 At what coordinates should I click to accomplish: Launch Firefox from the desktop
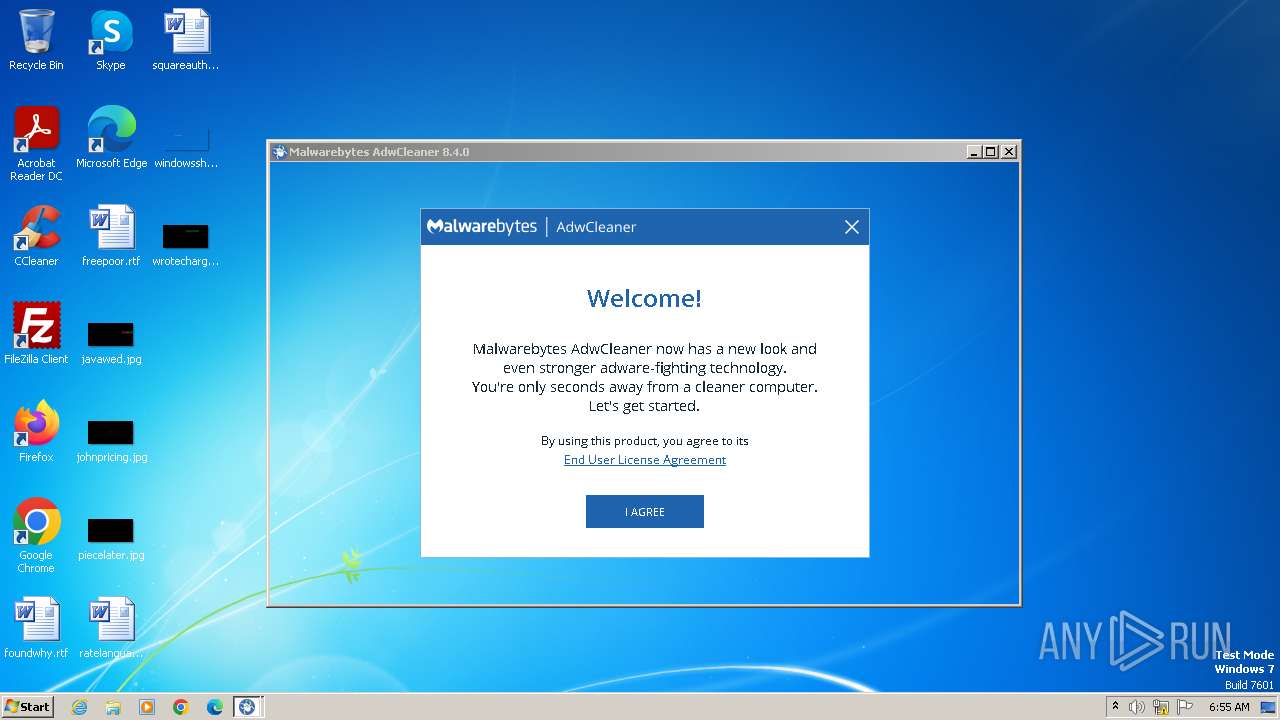[36, 432]
